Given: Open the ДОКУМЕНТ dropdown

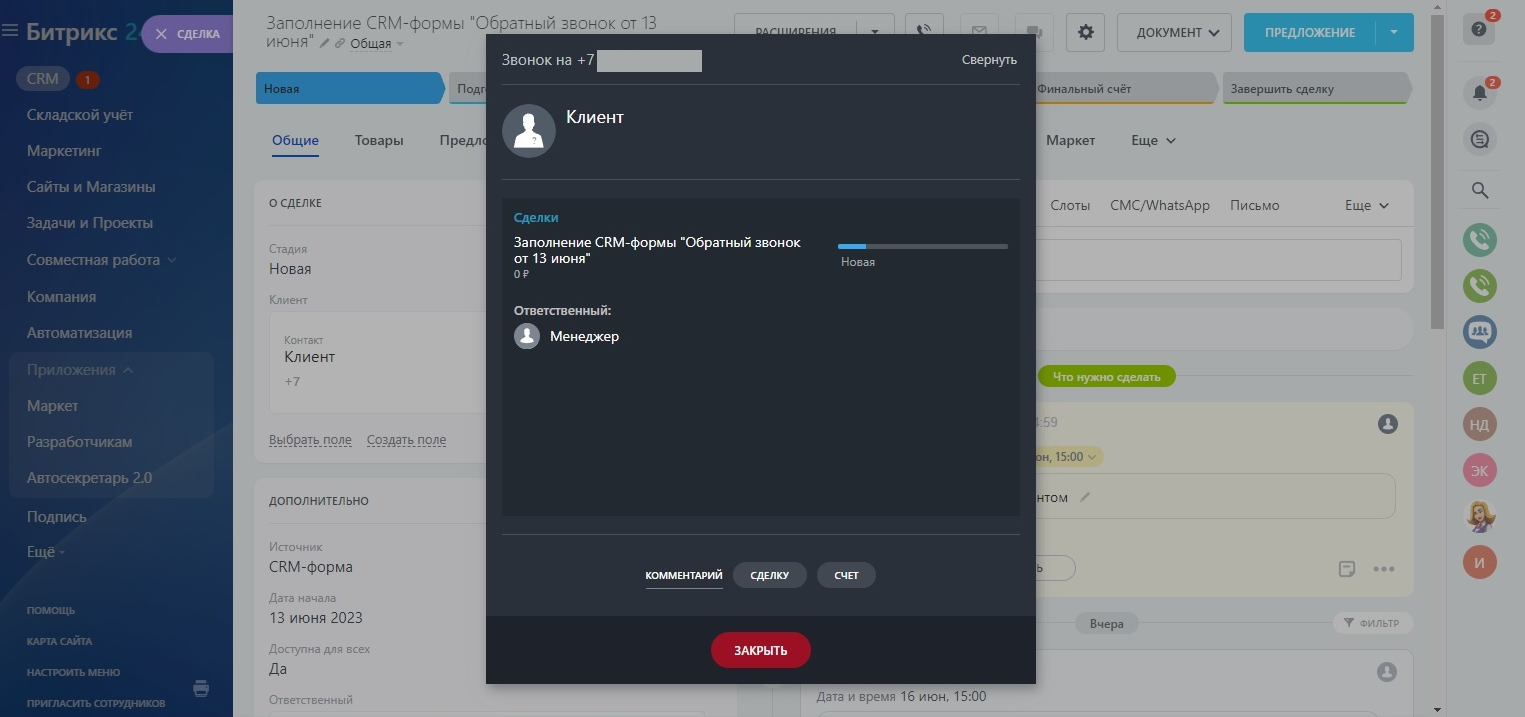Looking at the screenshot, I should pos(1174,32).
